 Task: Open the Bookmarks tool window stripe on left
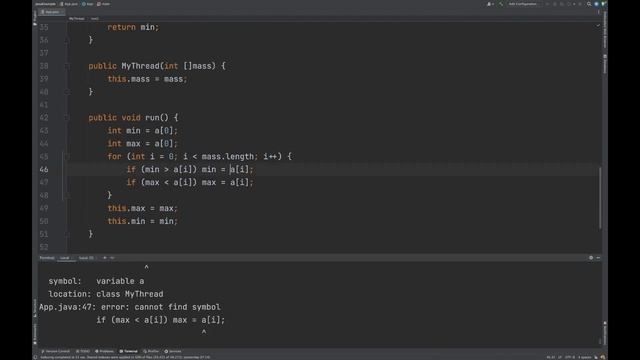coord(35,334)
